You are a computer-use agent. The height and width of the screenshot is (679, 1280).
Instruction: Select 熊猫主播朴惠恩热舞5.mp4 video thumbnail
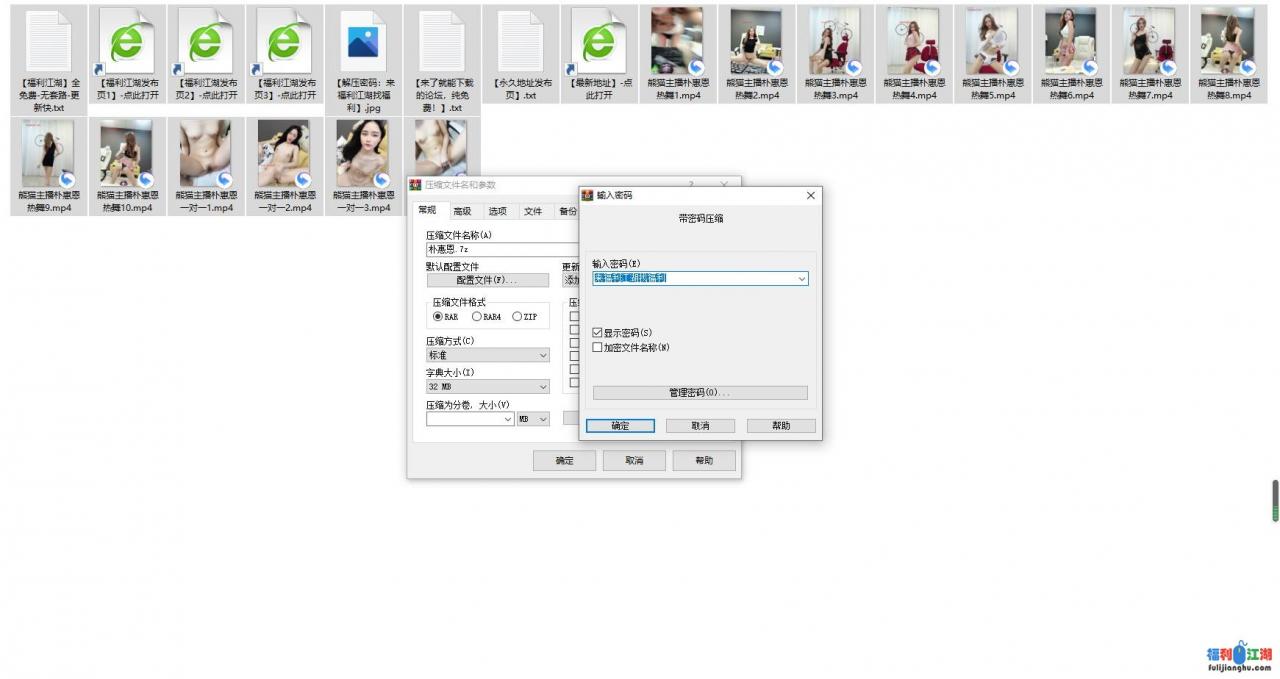click(993, 45)
